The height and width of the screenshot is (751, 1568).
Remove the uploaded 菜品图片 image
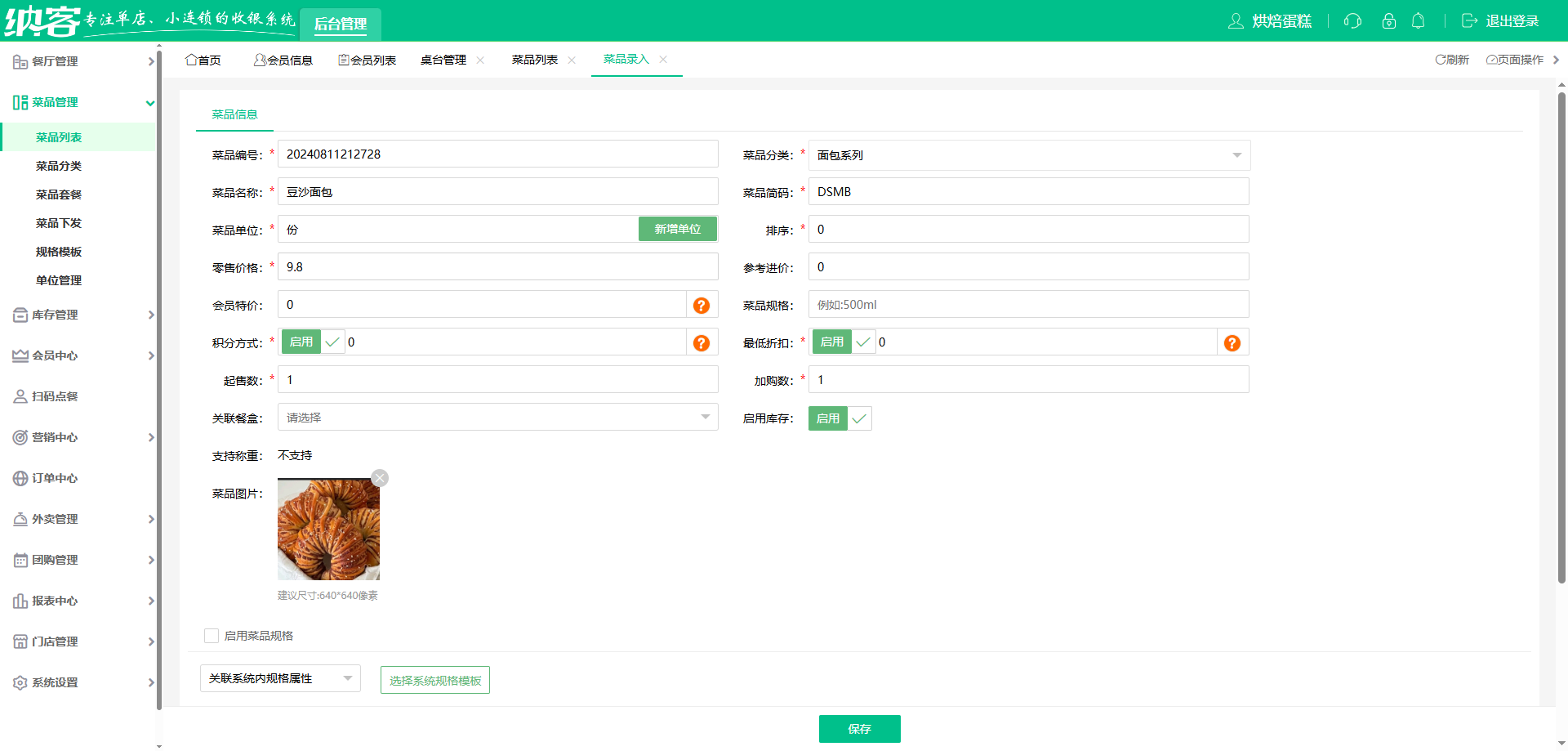[379, 477]
